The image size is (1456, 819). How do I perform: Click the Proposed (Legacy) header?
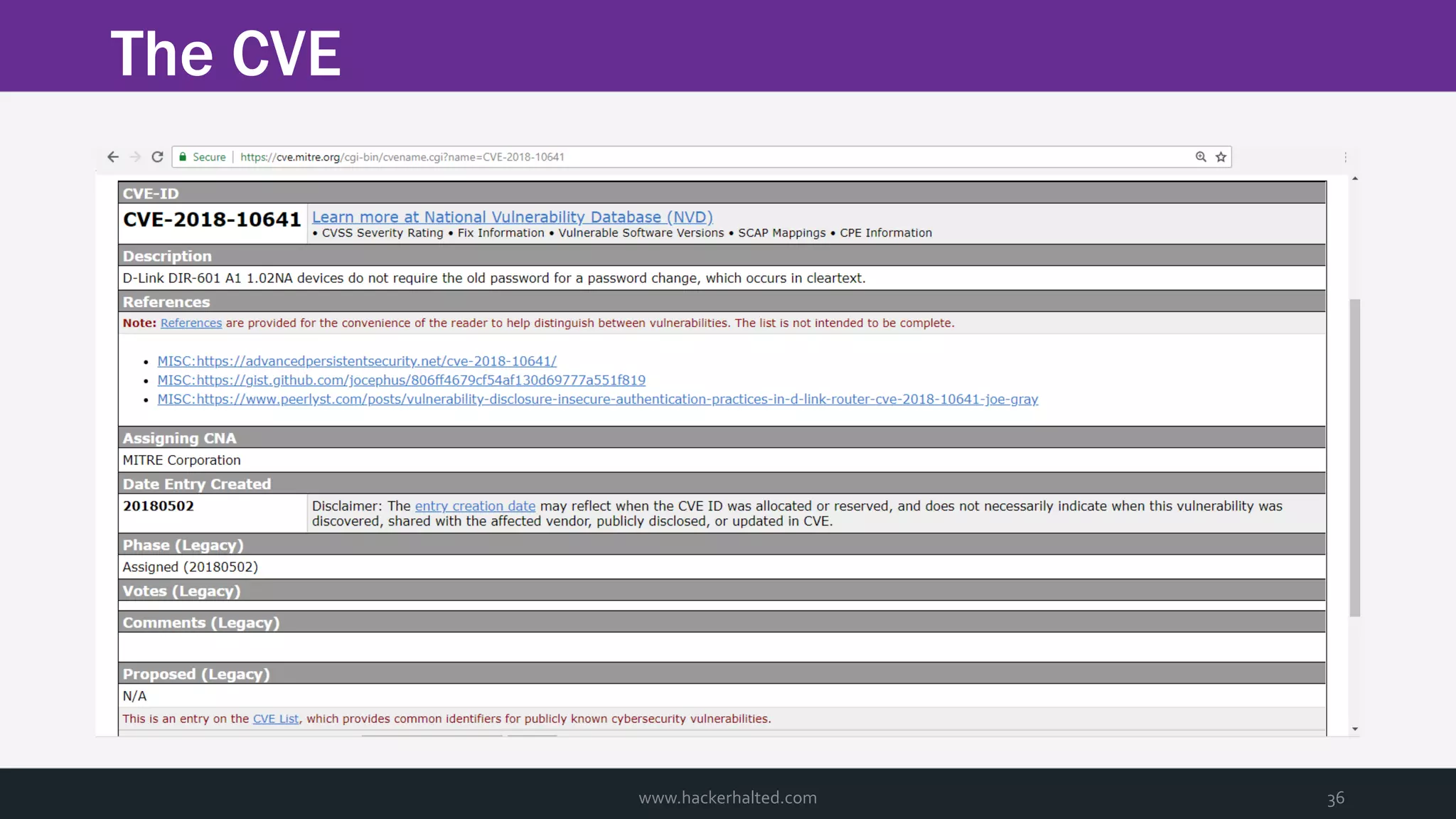pyautogui.click(x=722, y=674)
